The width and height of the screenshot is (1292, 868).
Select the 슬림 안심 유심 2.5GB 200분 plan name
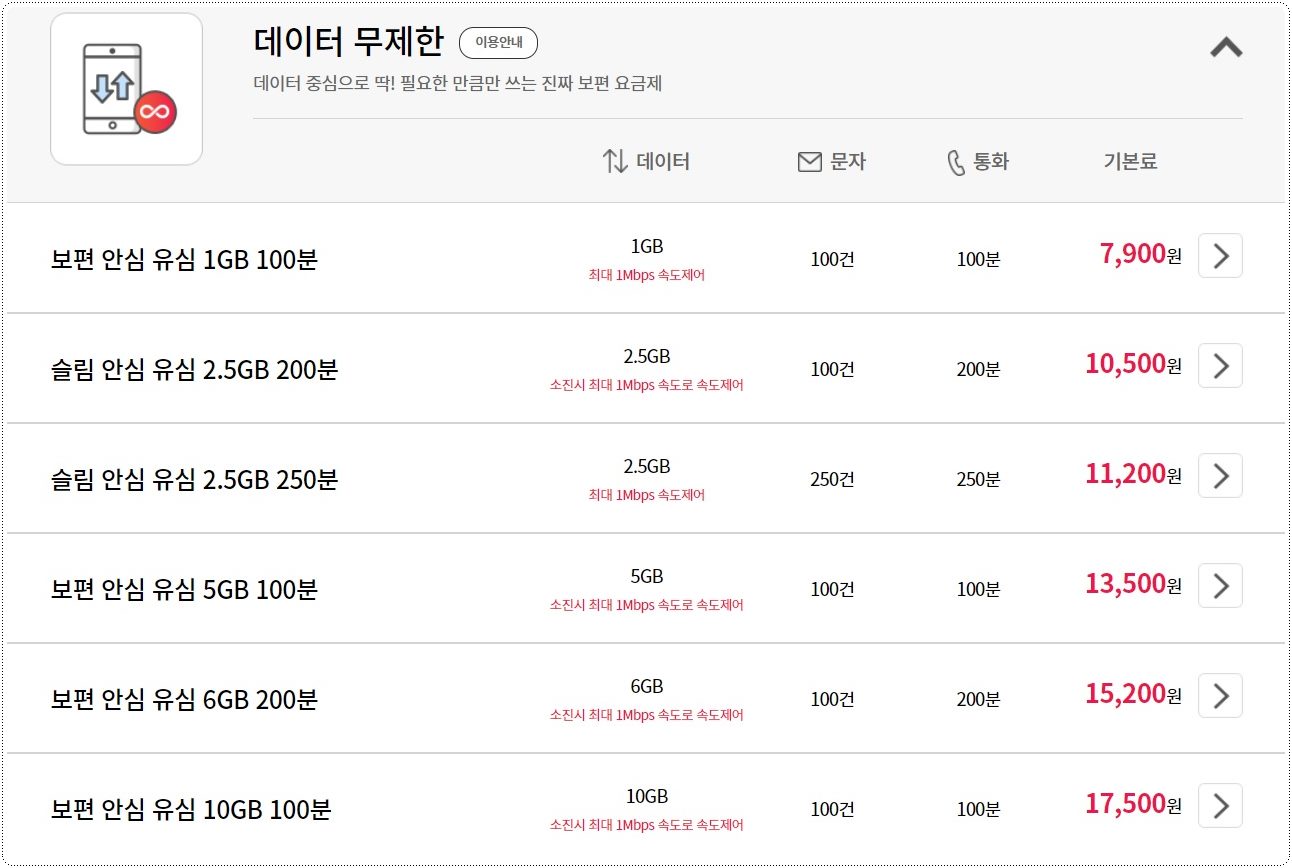click(x=196, y=368)
